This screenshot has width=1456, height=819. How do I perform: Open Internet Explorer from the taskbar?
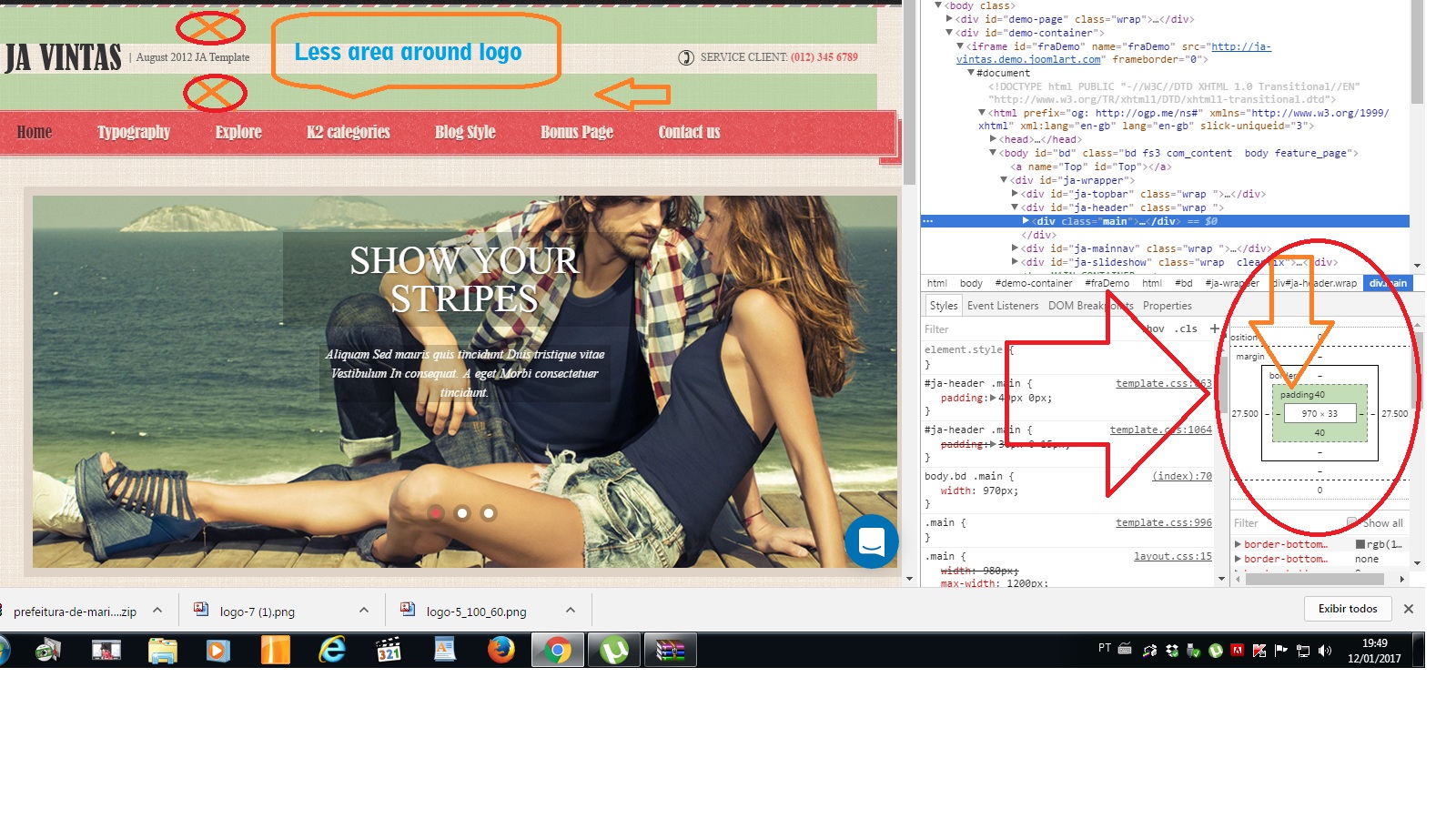(333, 650)
